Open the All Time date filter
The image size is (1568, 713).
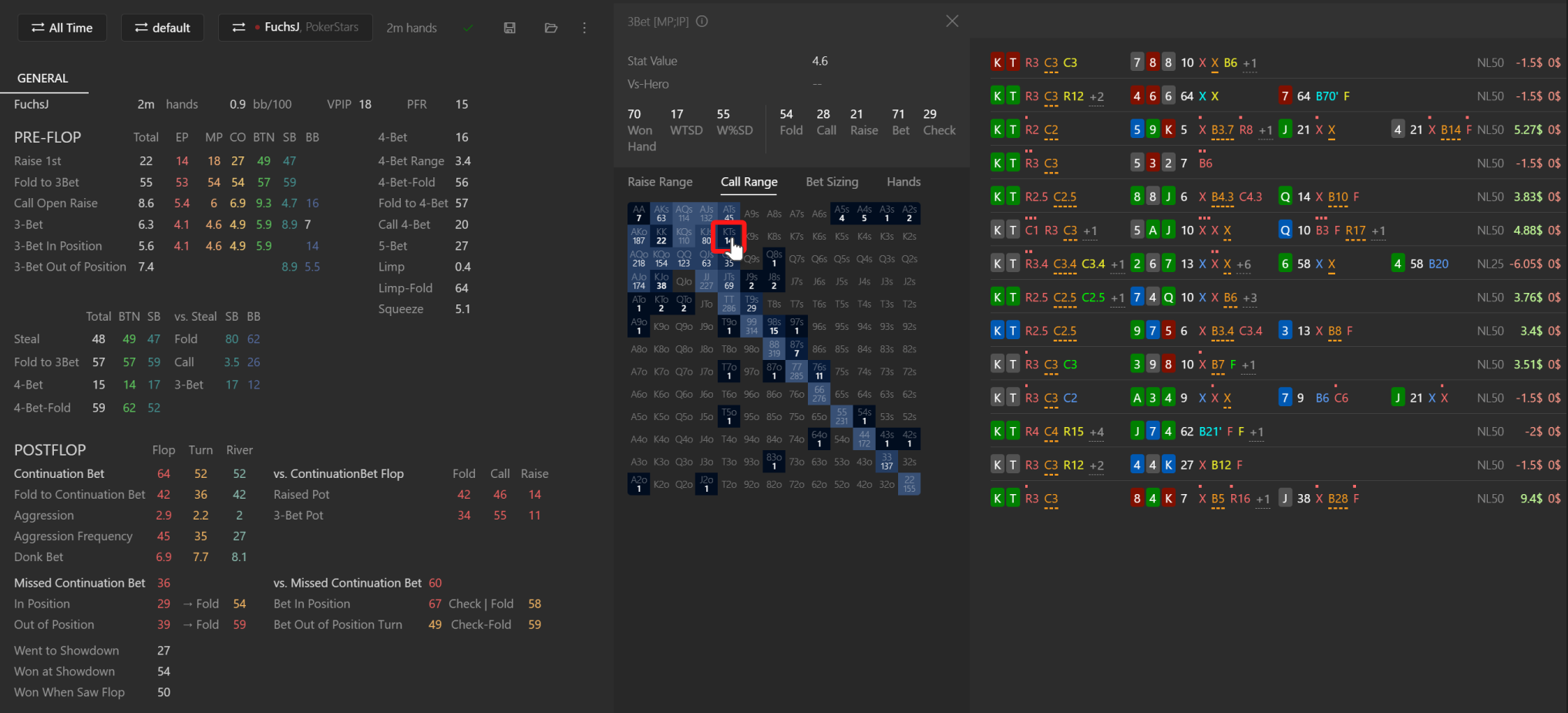coord(62,28)
